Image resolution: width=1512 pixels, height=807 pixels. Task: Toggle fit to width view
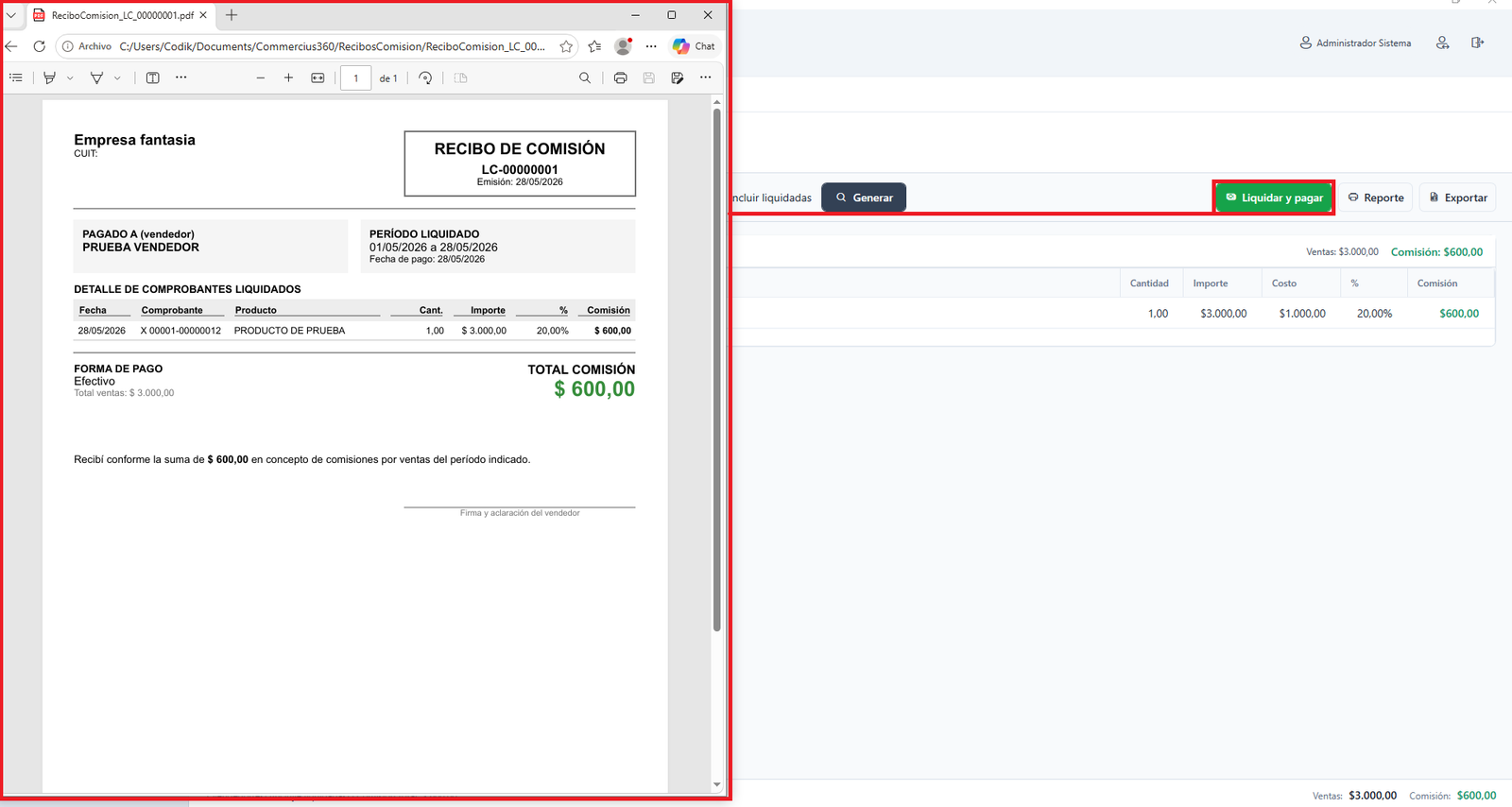(x=318, y=77)
